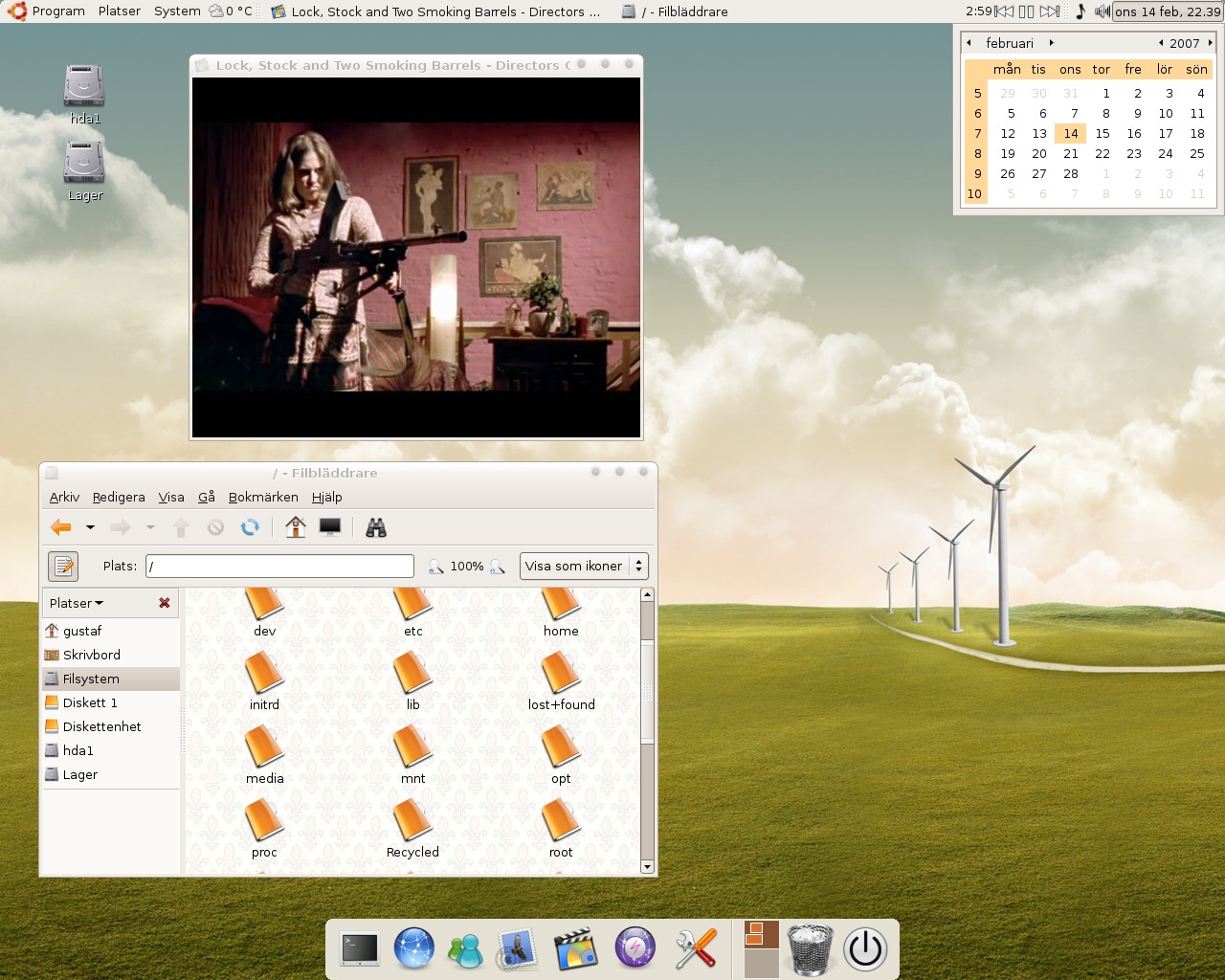
Task: Open the Computer monitor icon in toolbar
Action: coord(330,527)
